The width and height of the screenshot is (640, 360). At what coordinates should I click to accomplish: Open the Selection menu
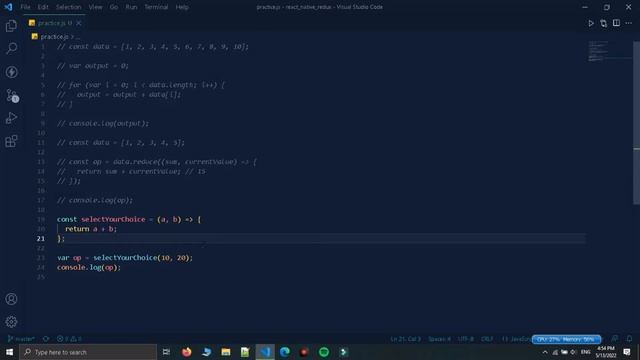click(69, 7)
